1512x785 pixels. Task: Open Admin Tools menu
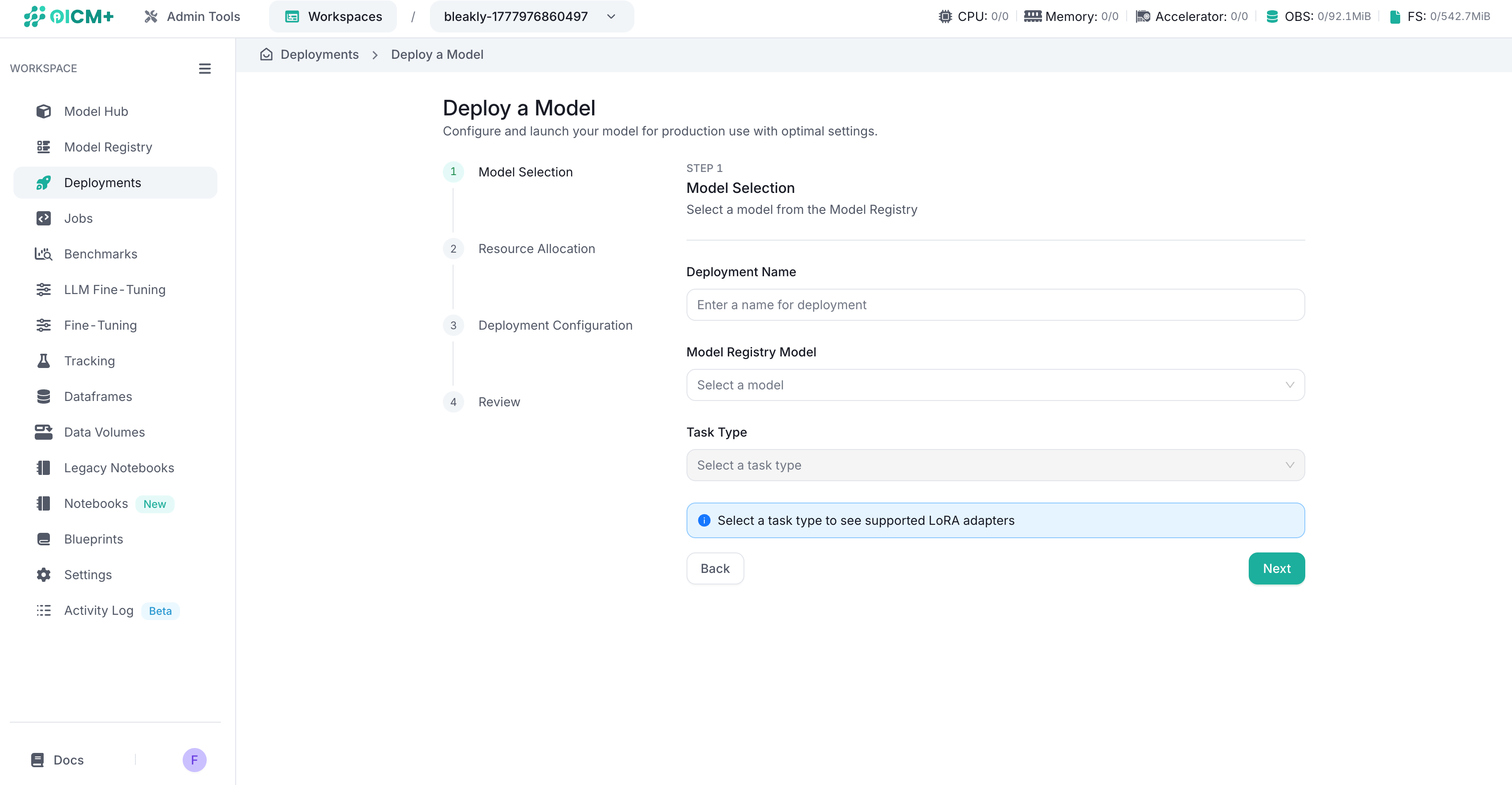click(192, 16)
